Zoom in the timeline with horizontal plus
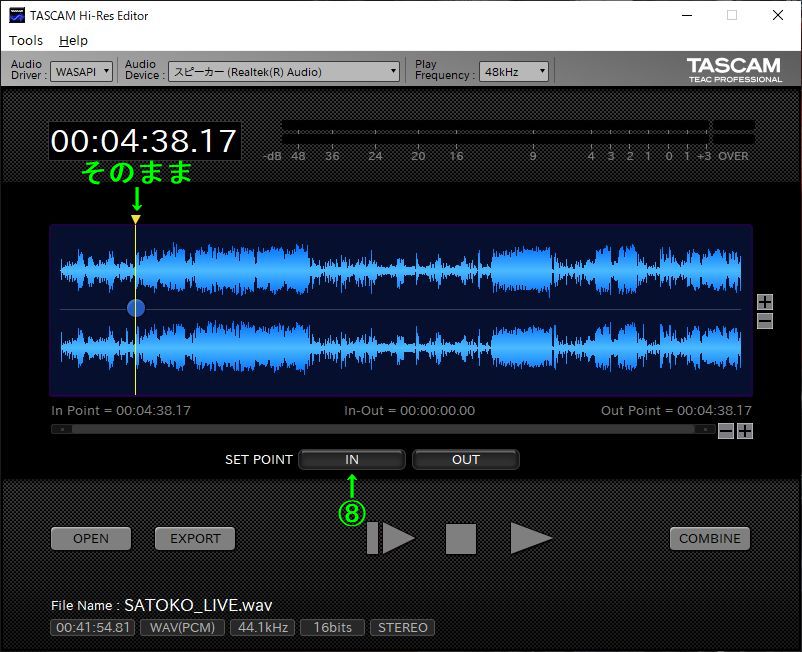This screenshot has width=802, height=652. coord(745,431)
